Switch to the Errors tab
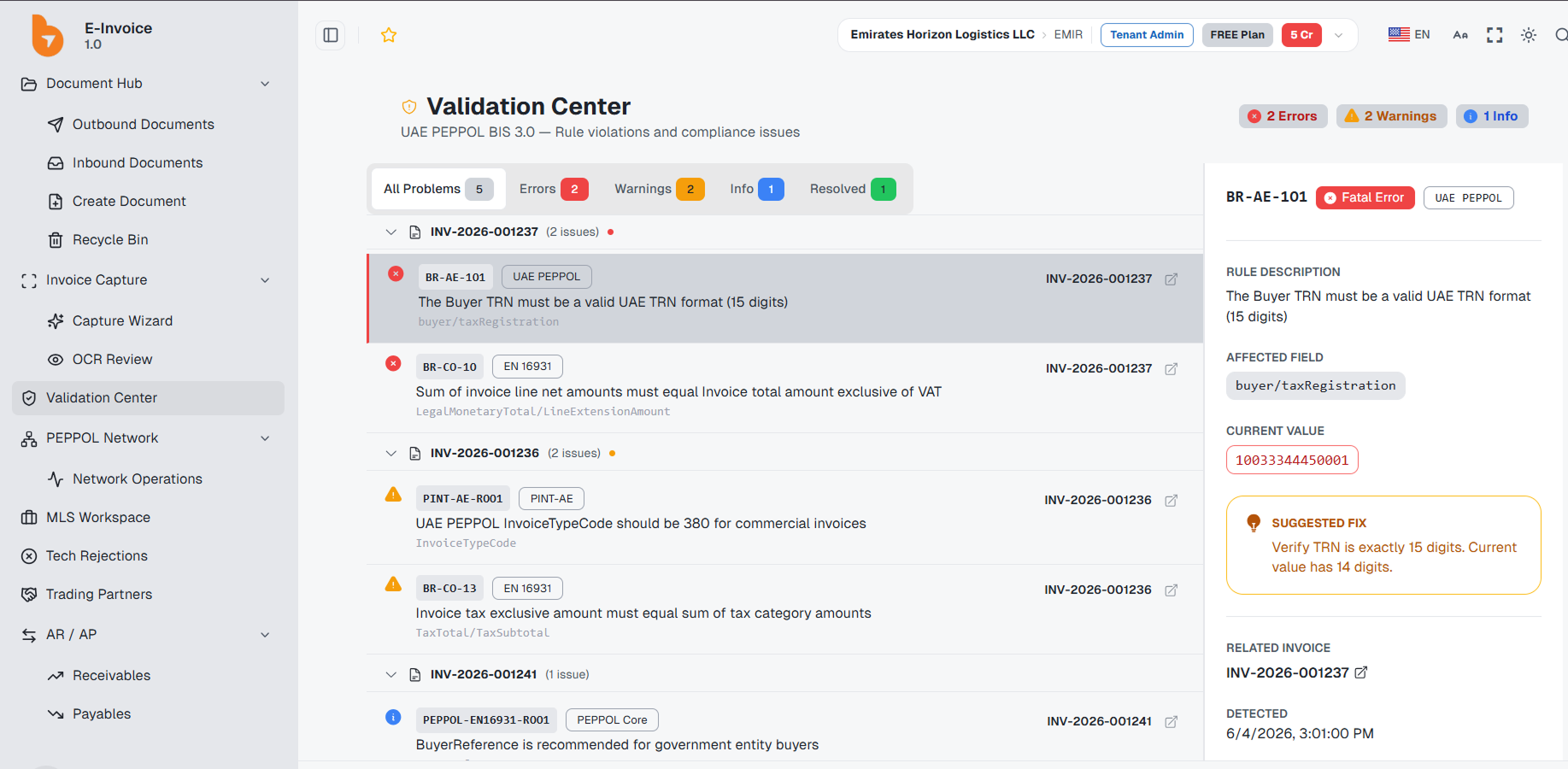This screenshot has width=1568, height=769. click(x=553, y=189)
